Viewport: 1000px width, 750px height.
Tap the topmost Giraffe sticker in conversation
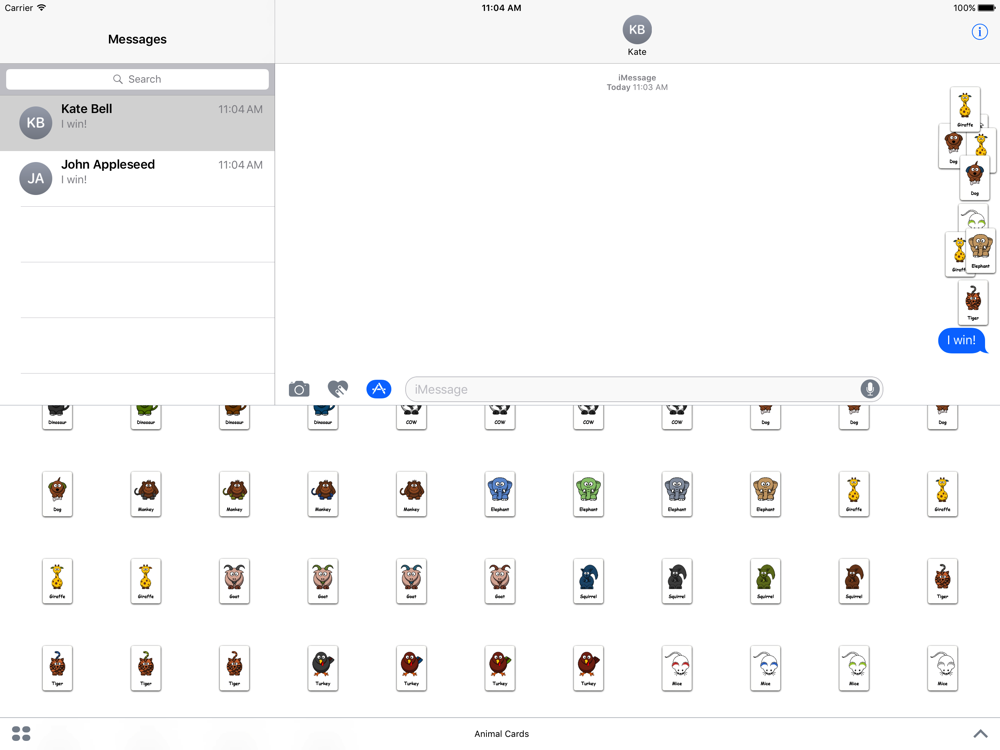pos(965,110)
